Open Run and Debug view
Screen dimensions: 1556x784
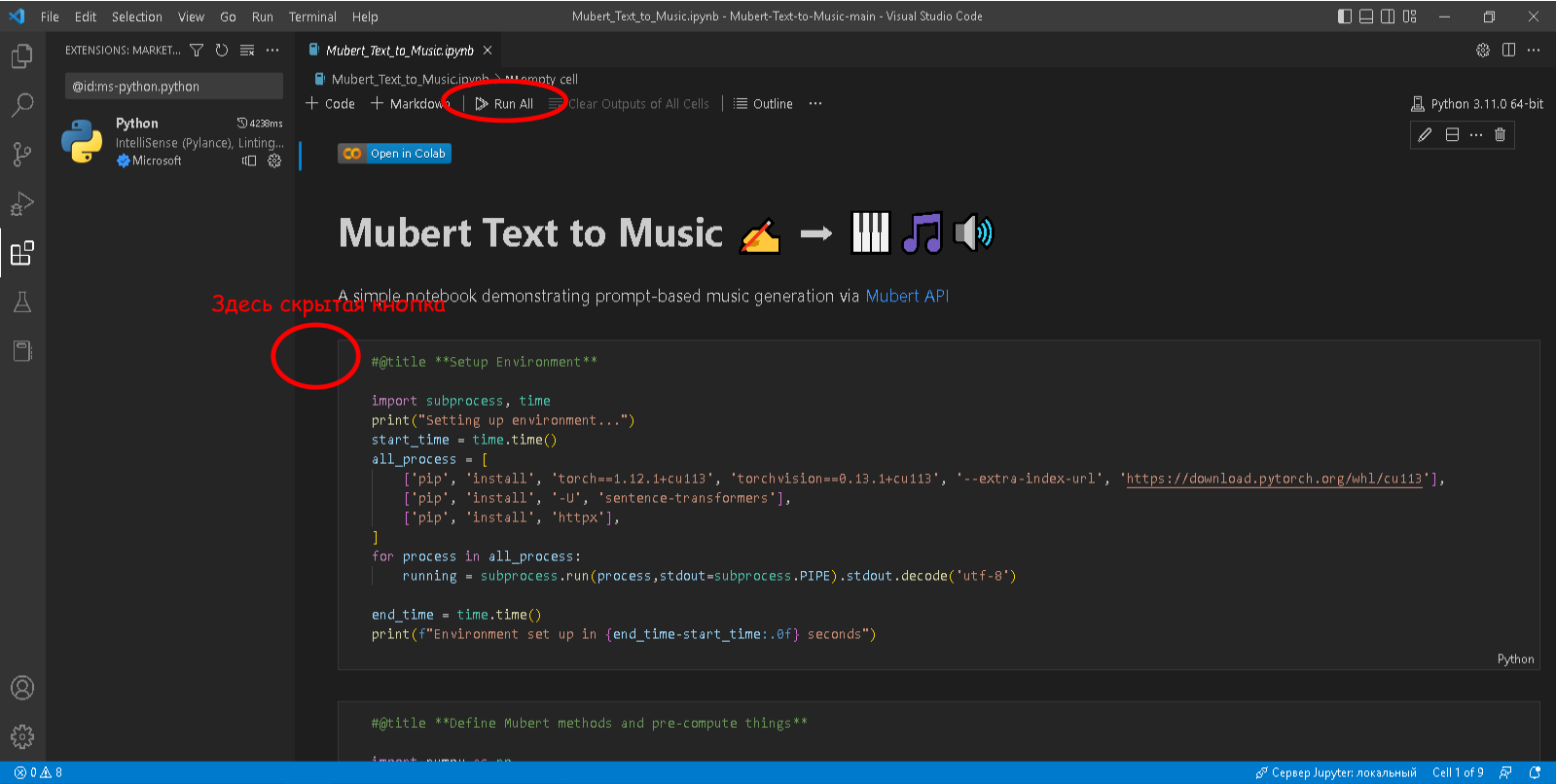pos(21,203)
